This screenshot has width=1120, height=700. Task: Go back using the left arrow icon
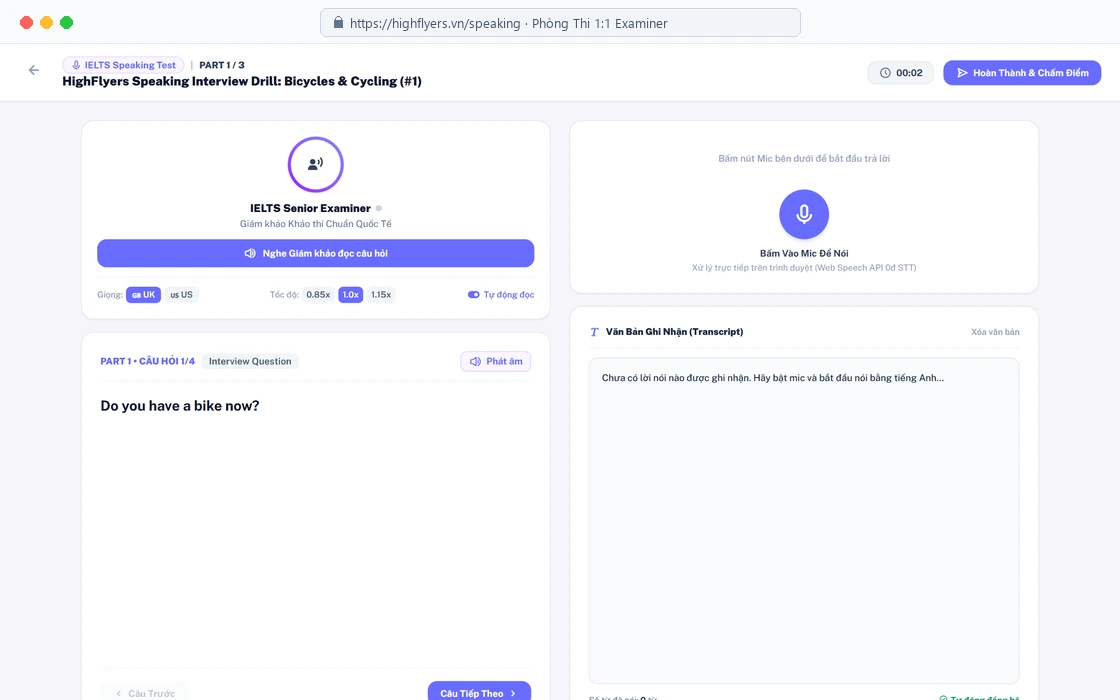(34, 70)
